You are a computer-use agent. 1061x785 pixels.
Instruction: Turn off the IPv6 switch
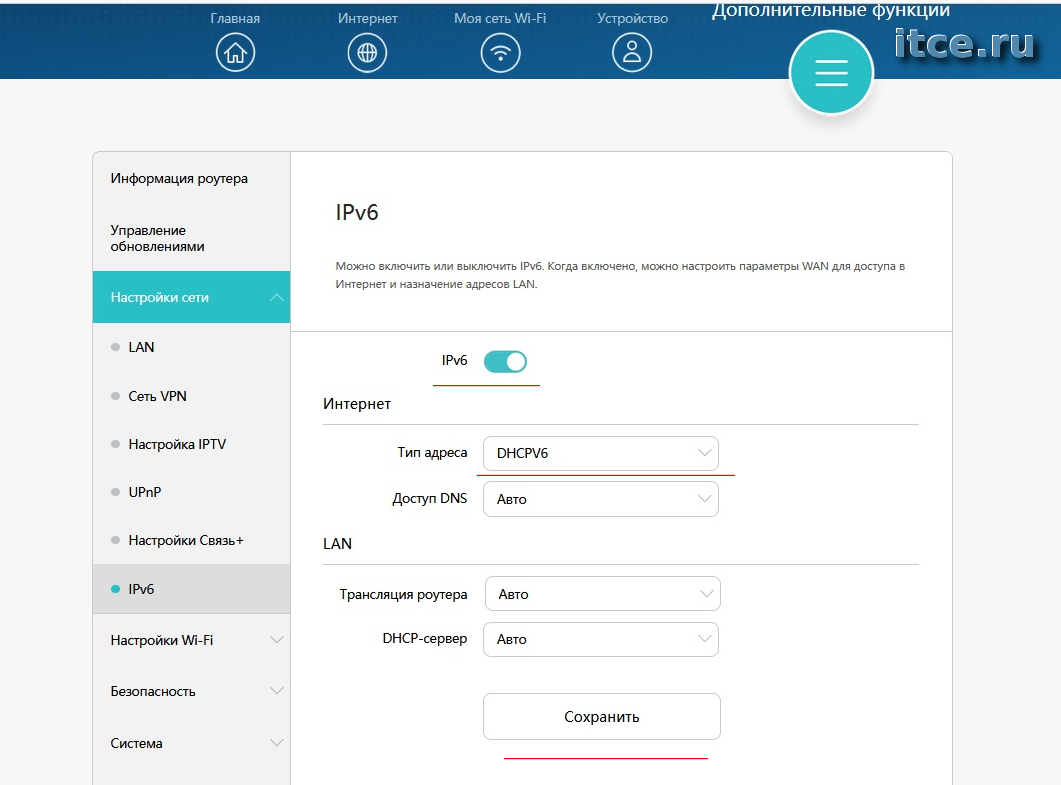[x=505, y=361]
